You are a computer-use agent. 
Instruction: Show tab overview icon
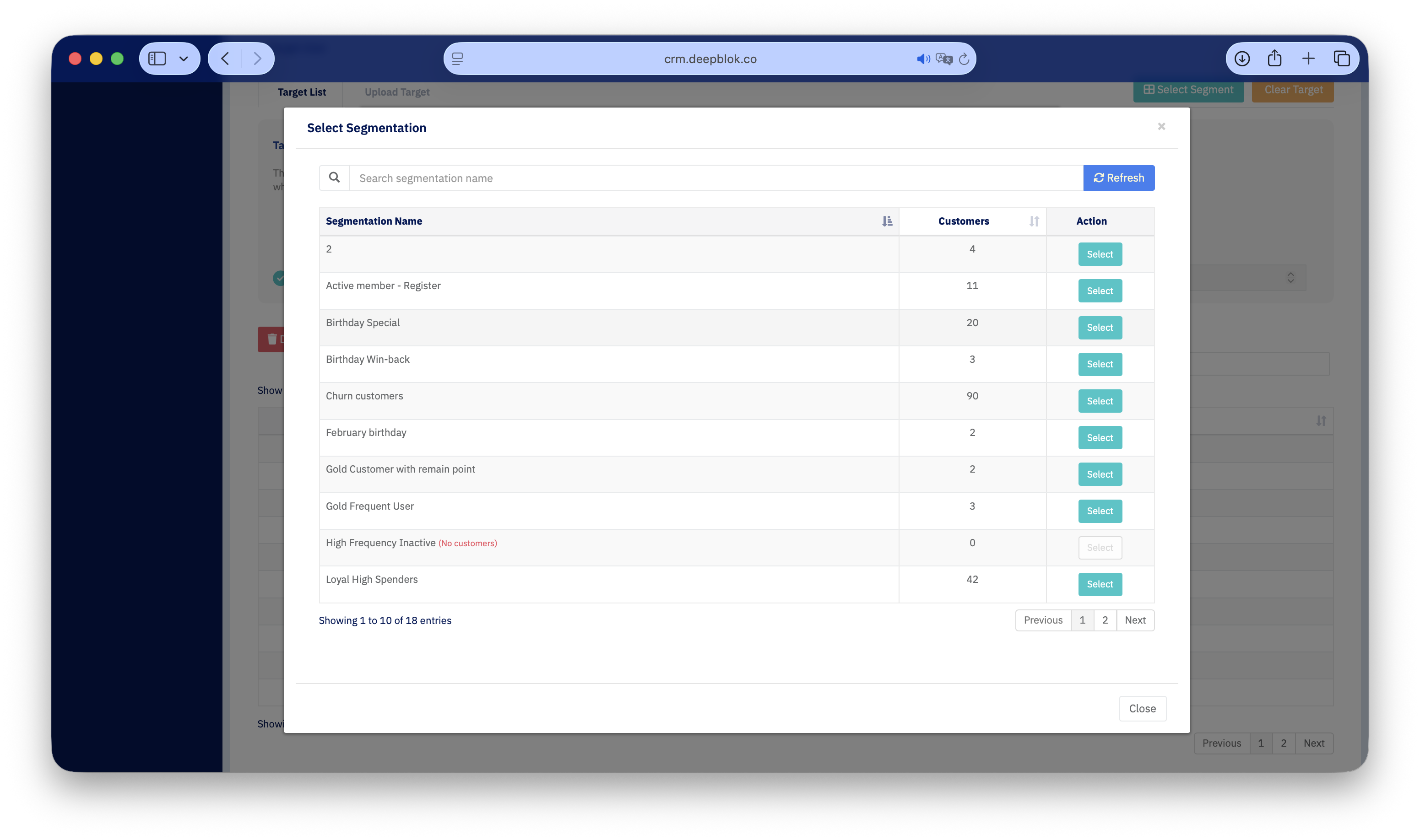(1341, 58)
